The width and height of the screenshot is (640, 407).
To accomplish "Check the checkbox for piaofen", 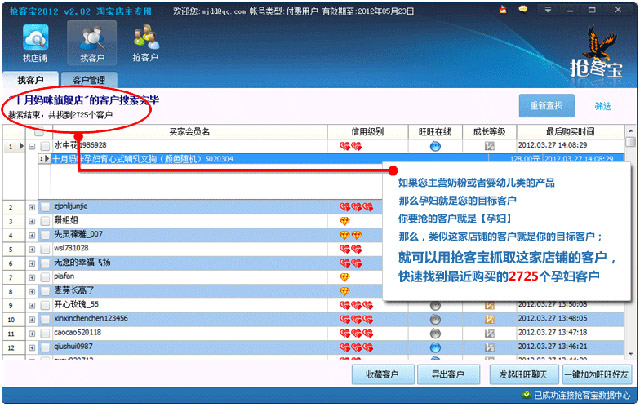I will point(45,277).
